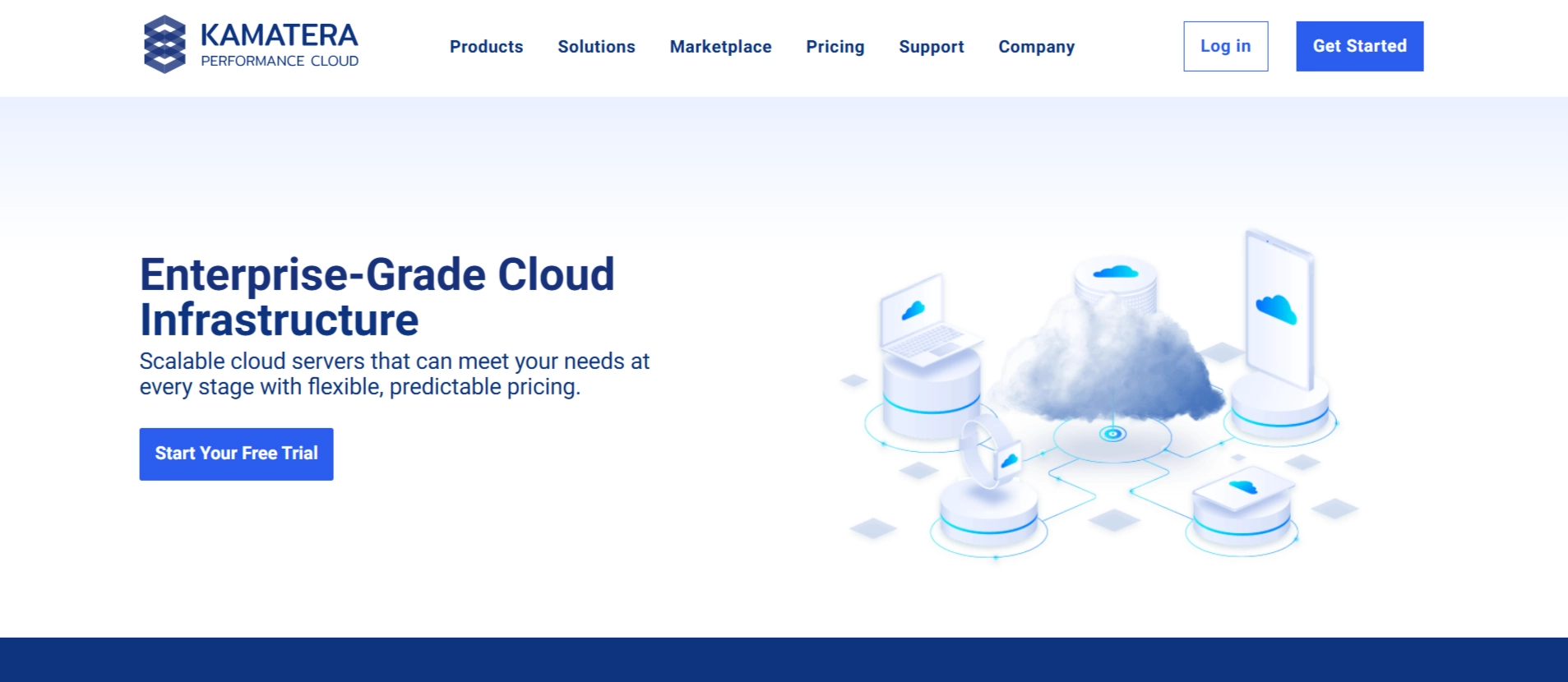Start Your Free Trial button
This screenshot has width=1568, height=682.
point(236,454)
